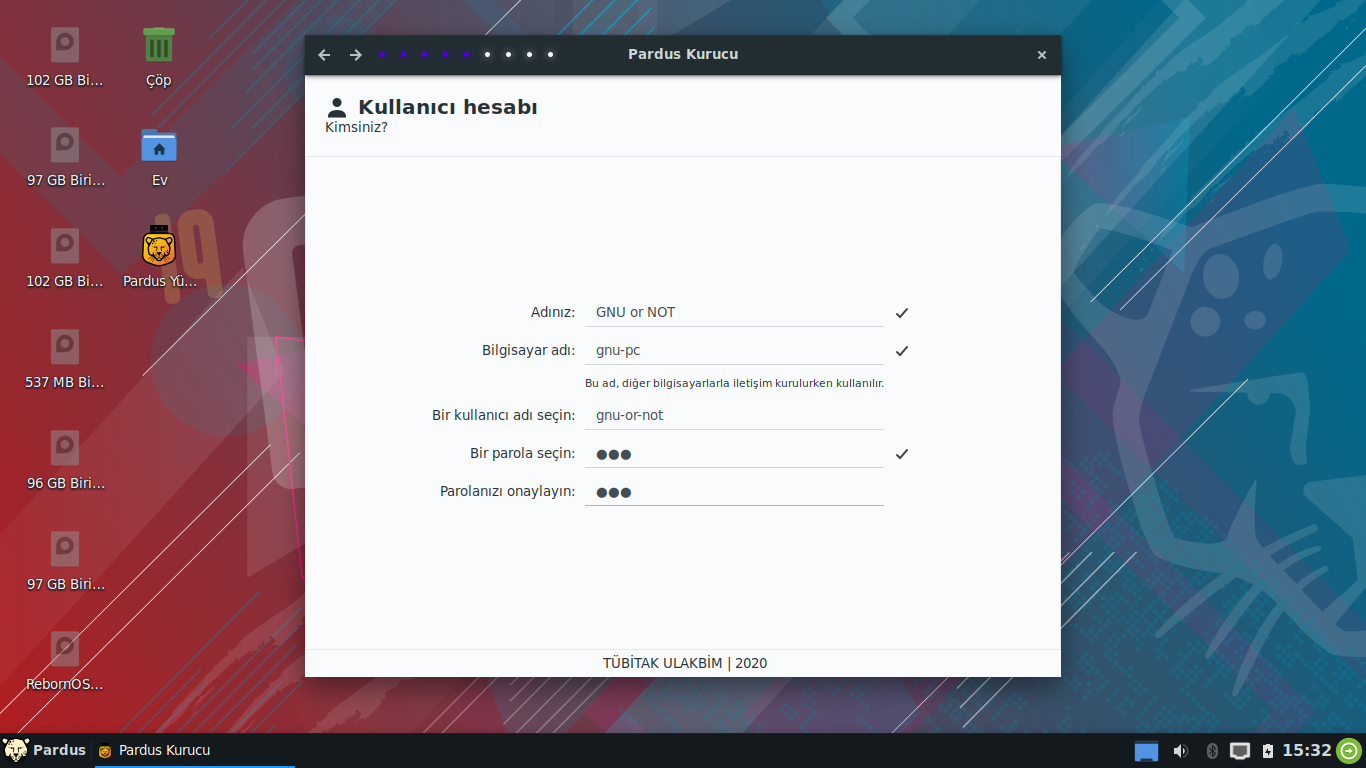Go back to the previous installer step

[324, 55]
